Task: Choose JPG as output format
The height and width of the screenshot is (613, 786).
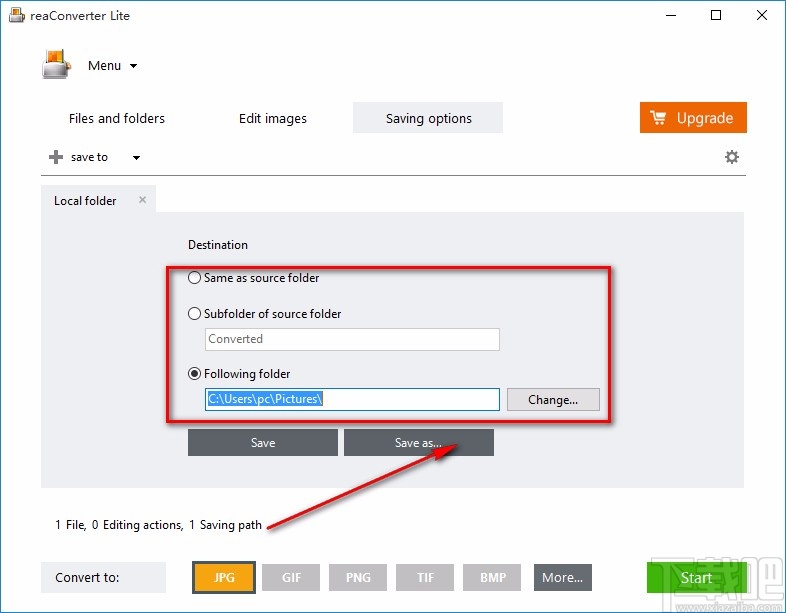Action: tap(224, 577)
